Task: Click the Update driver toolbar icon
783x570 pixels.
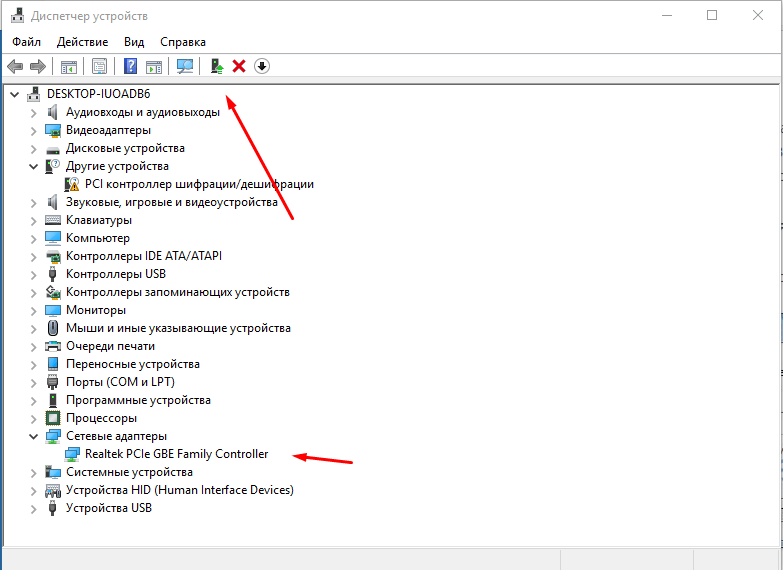Action: (x=217, y=66)
